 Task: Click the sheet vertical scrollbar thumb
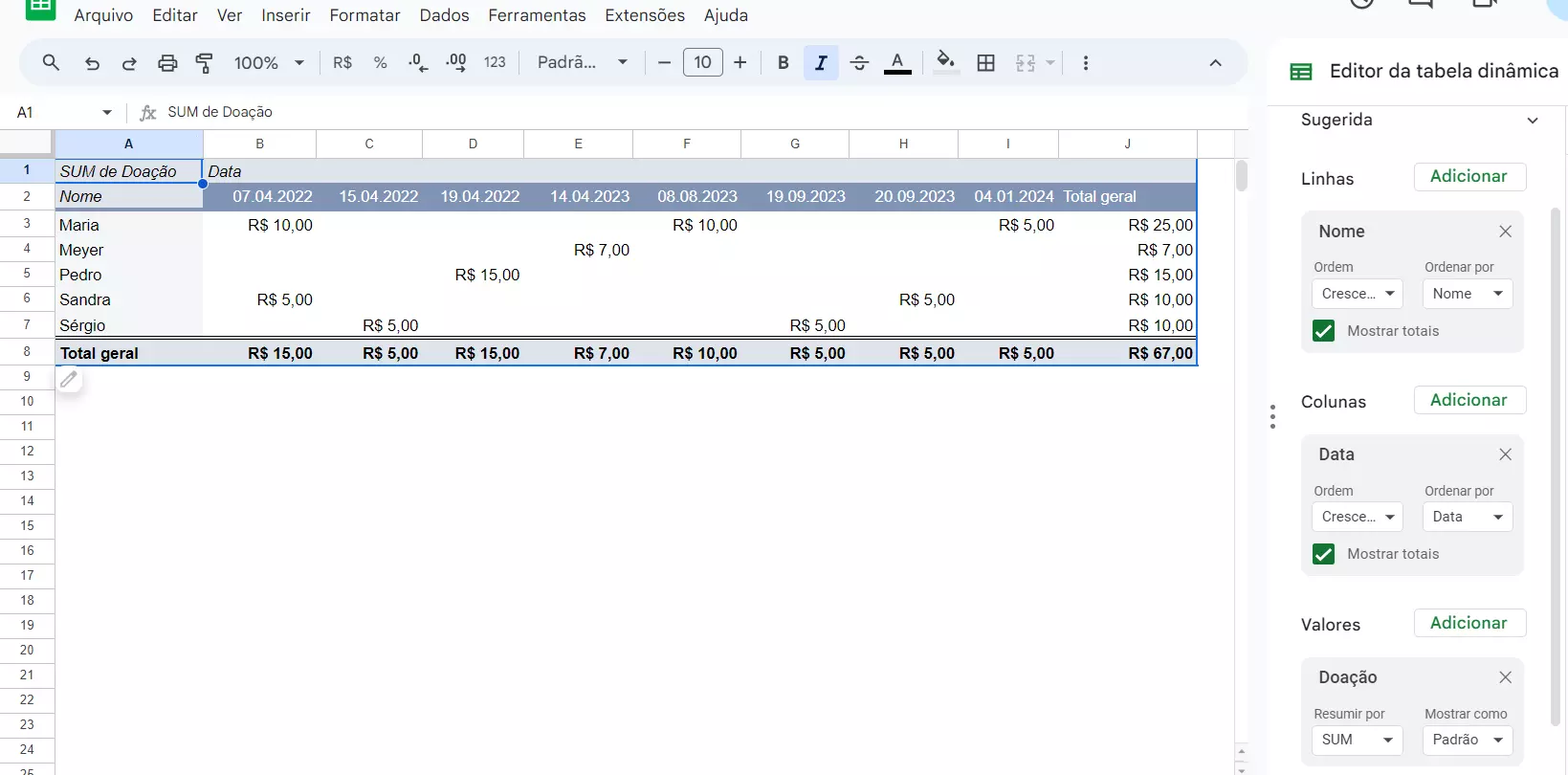tap(1241, 176)
